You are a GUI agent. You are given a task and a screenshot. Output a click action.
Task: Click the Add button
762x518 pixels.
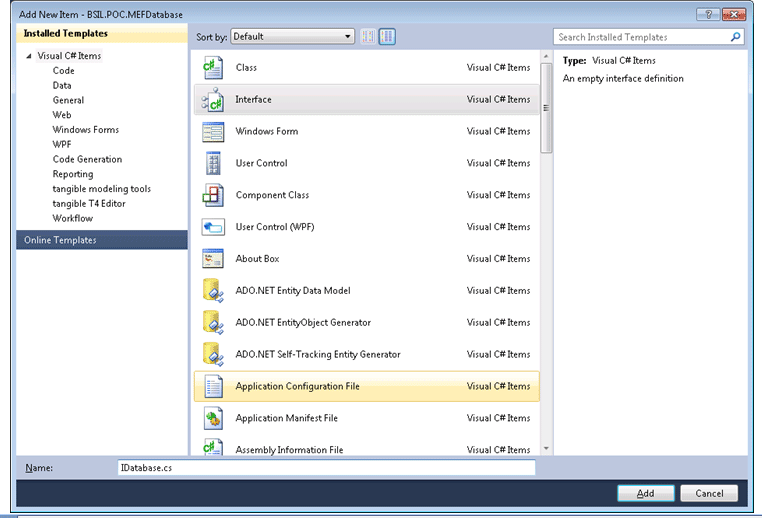click(x=645, y=493)
